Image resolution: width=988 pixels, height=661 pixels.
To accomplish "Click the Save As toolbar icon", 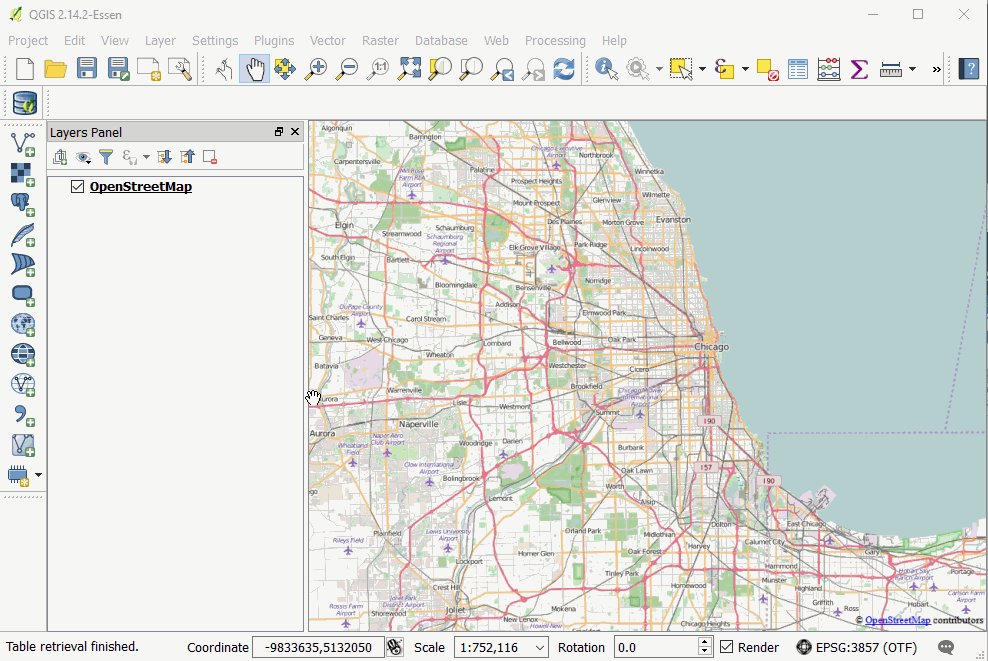I will tap(118, 68).
